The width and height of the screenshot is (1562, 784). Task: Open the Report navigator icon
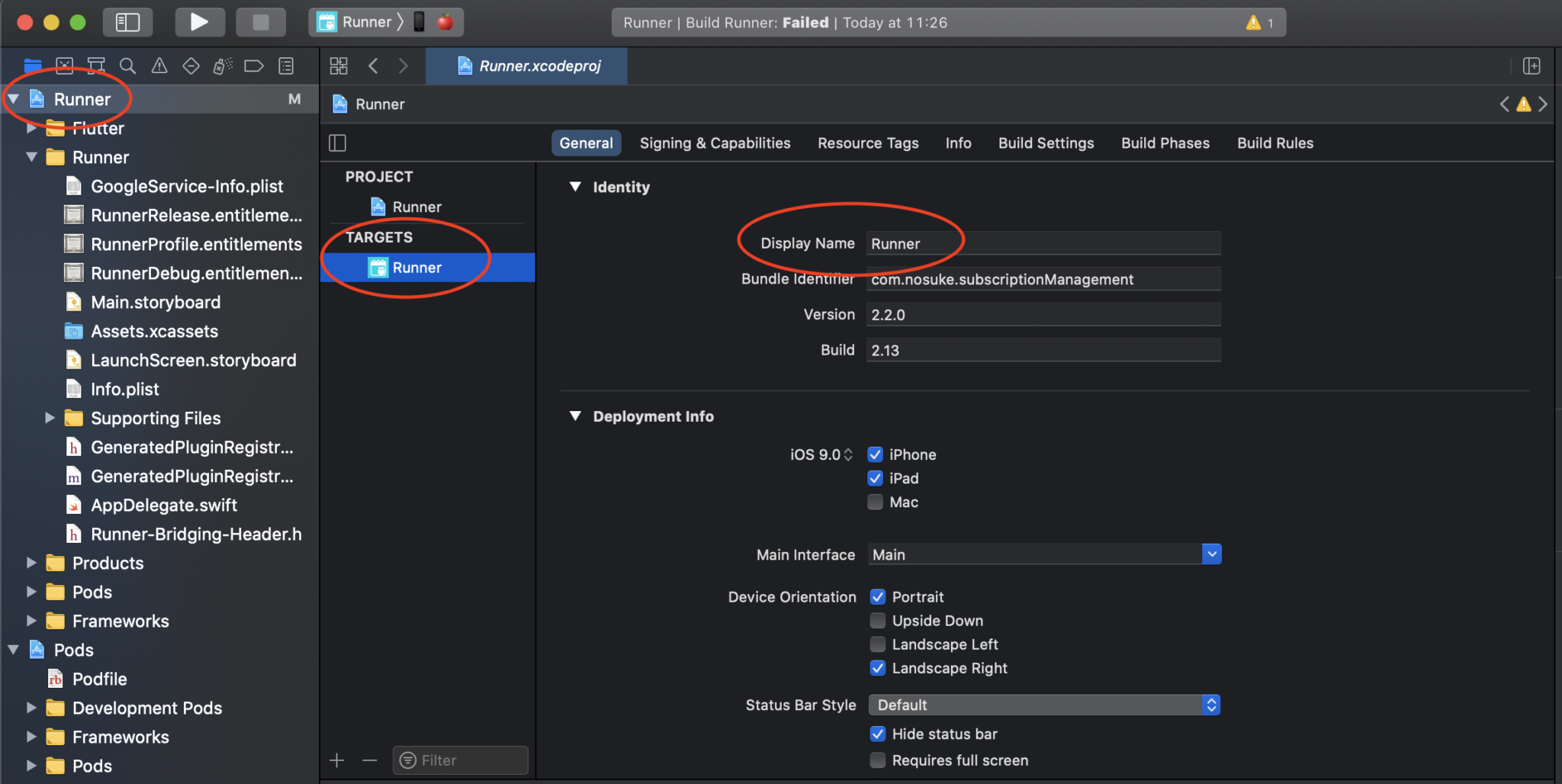point(286,66)
